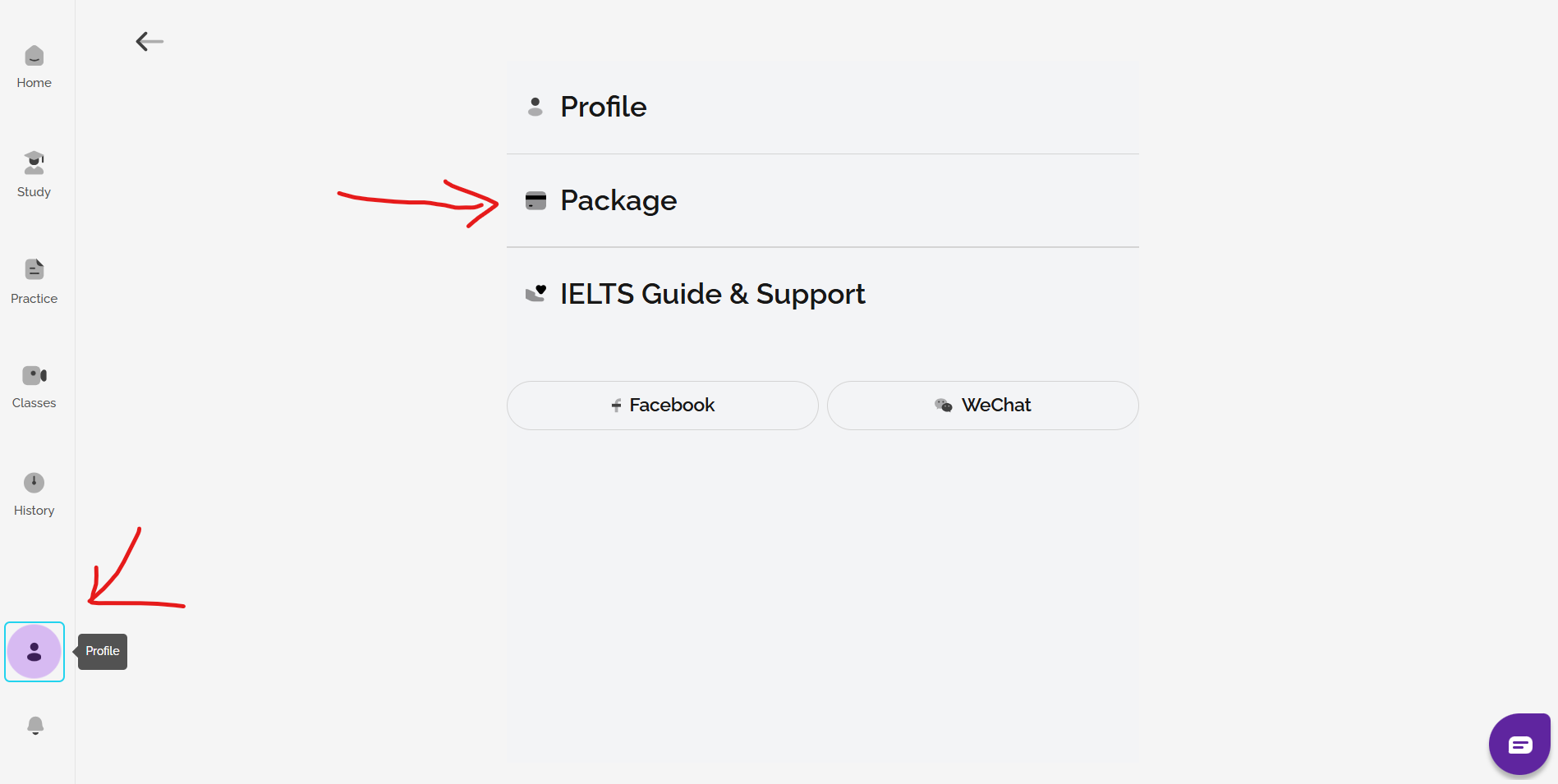Go back using the left arrow
The image size is (1558, 784).
tap(149, 41)
